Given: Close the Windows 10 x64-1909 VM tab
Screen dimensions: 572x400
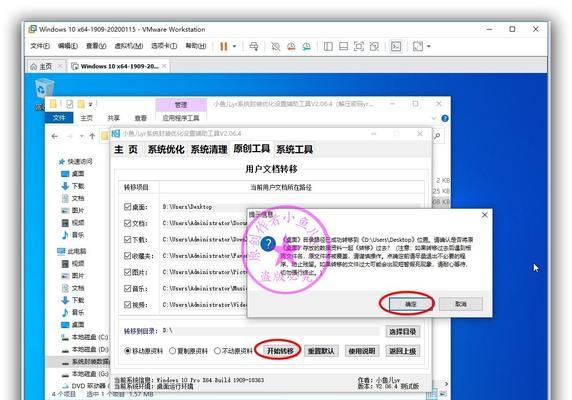Looking at the screenshot, I should pos(165,66).
